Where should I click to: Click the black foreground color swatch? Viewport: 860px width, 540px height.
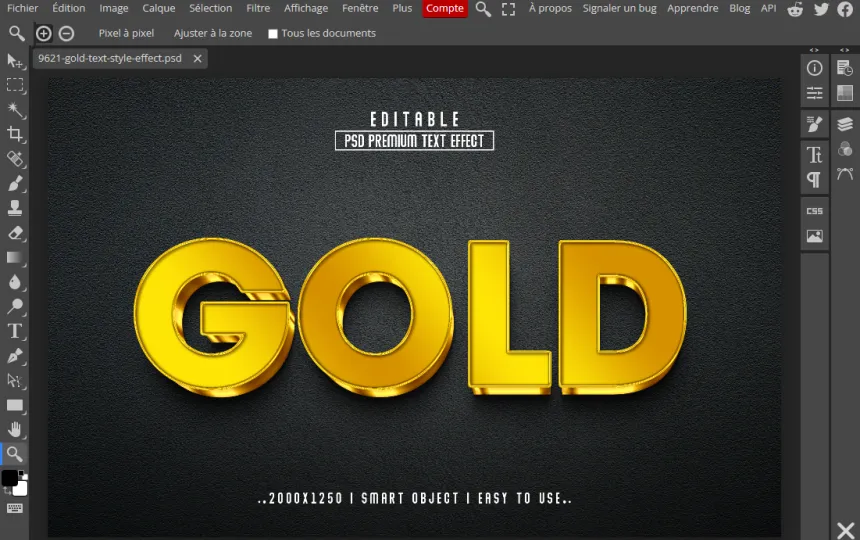pyautogui.click(x=9, y=478)
